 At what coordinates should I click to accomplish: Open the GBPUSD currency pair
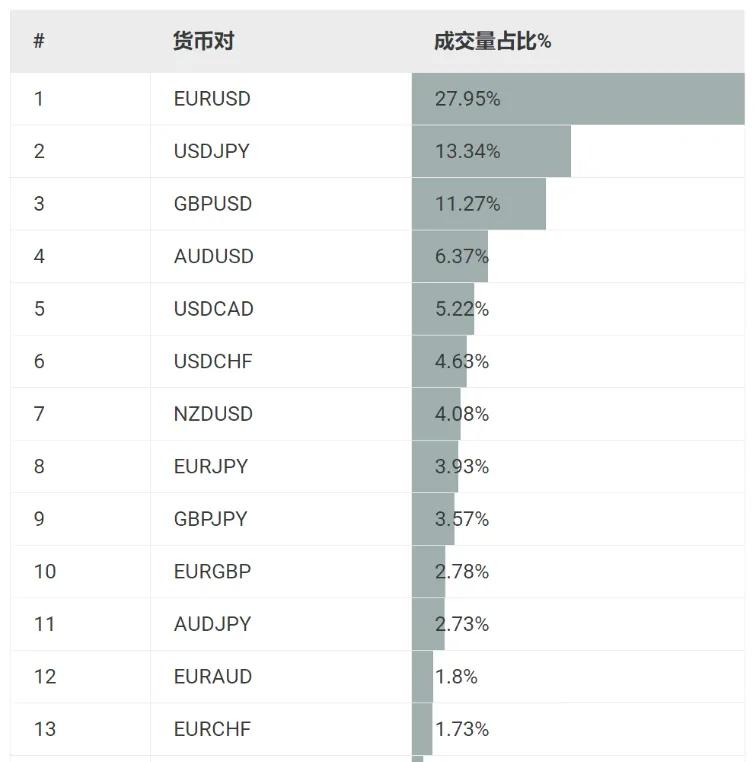click(x=212, y=204)
